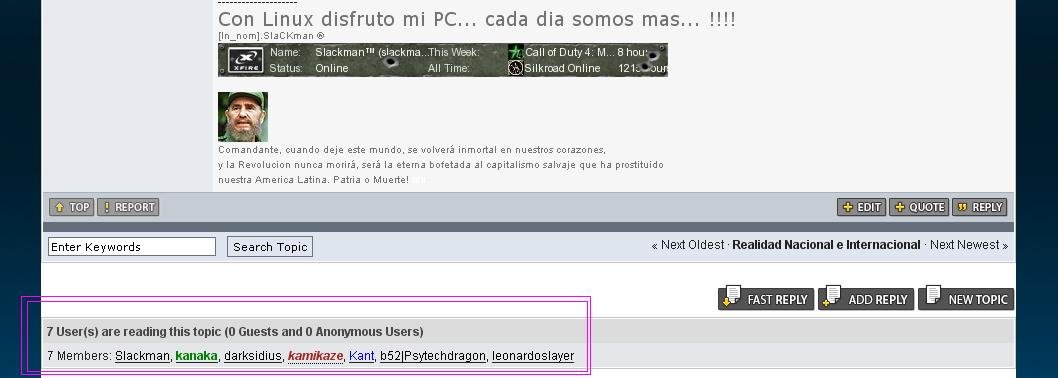Open the FAST REPLY box
Image resolution: width=1058 pixels, height=378 pixels.
(766, 298)
